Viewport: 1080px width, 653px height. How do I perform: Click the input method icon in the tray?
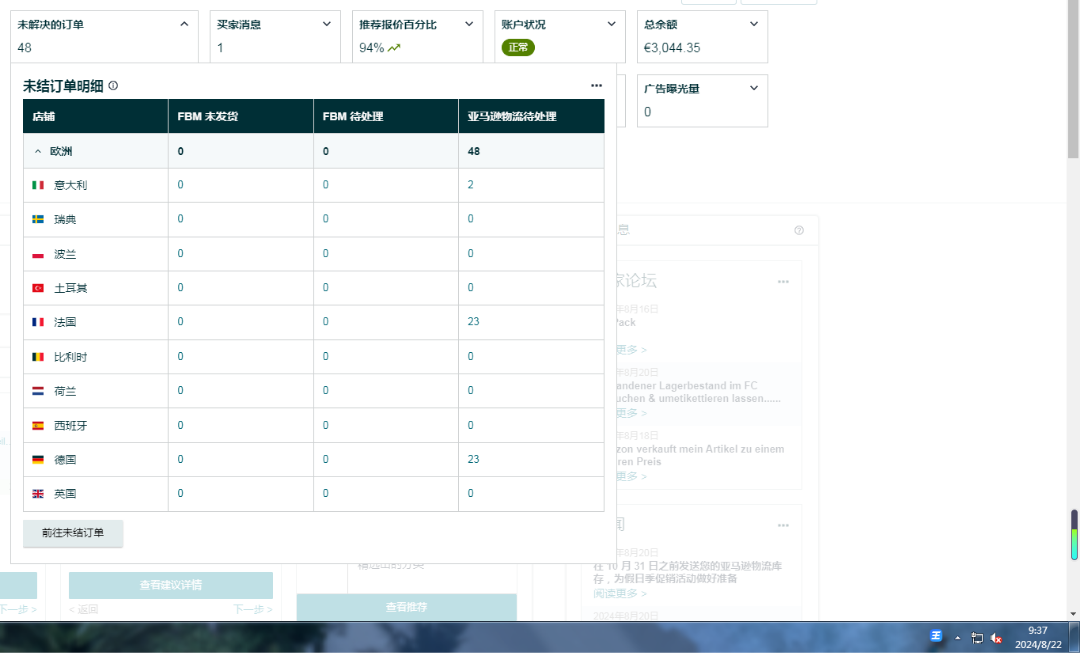(935, 636)
